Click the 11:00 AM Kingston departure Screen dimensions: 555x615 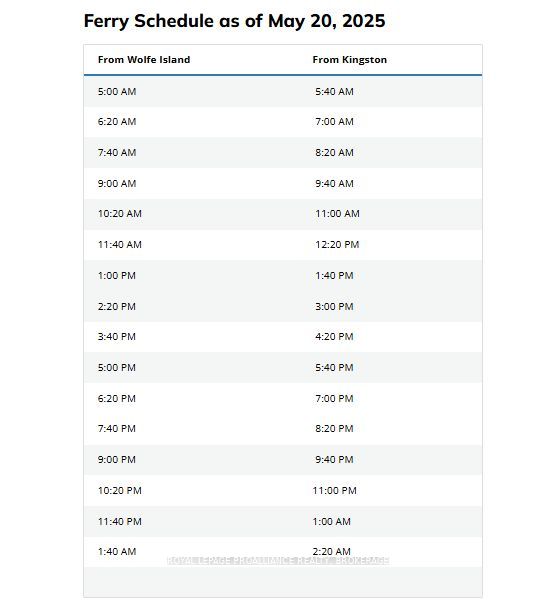click(x=337, y=214)
